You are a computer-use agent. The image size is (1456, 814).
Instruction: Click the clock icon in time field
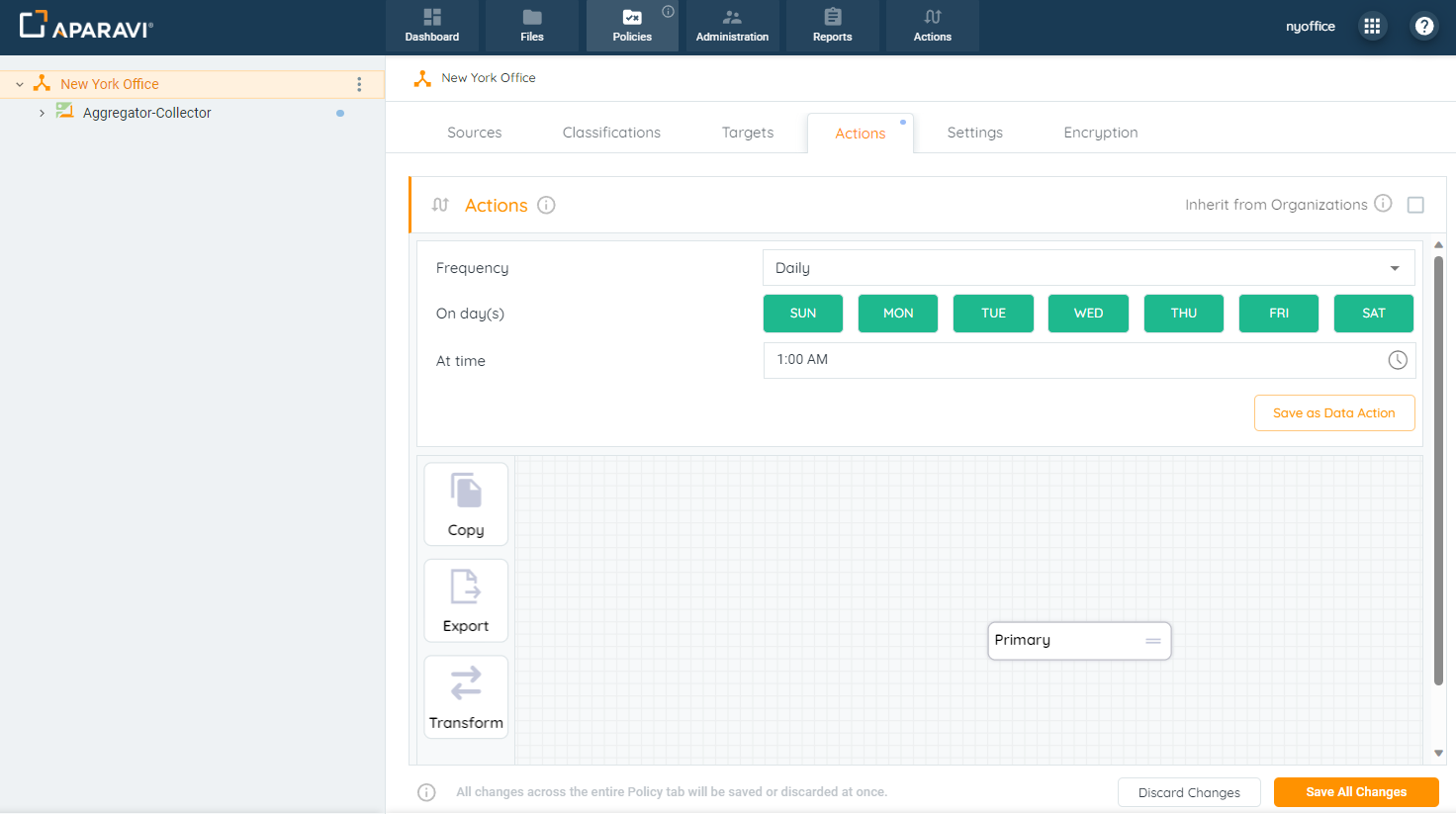click(x=1397, y=360)
